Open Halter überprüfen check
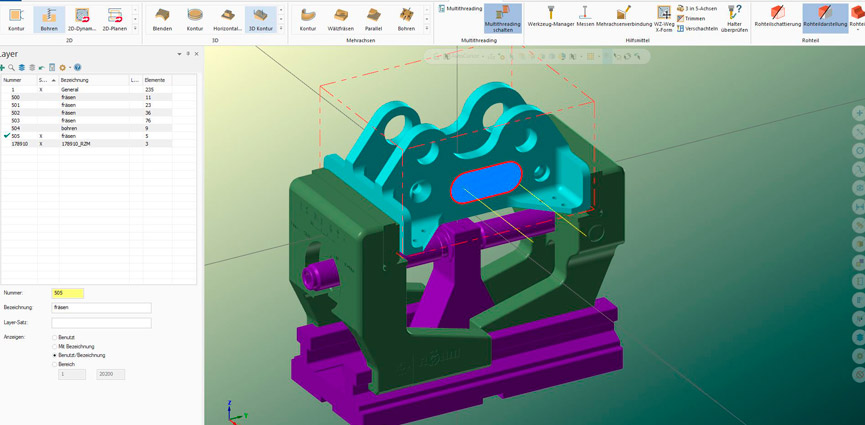865x425 pixels. 734,18
